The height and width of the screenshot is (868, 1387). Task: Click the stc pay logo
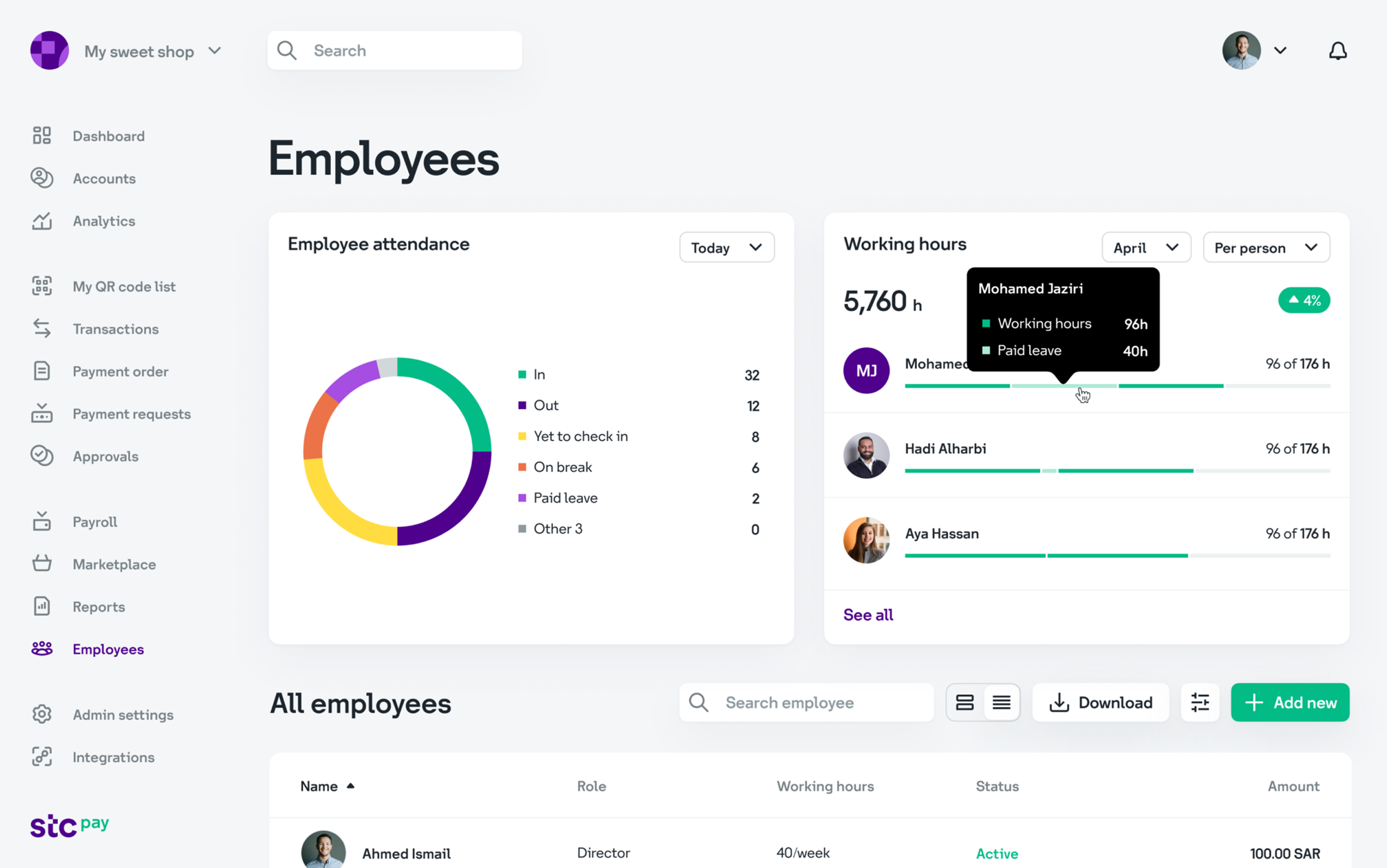tap(69, 825)
